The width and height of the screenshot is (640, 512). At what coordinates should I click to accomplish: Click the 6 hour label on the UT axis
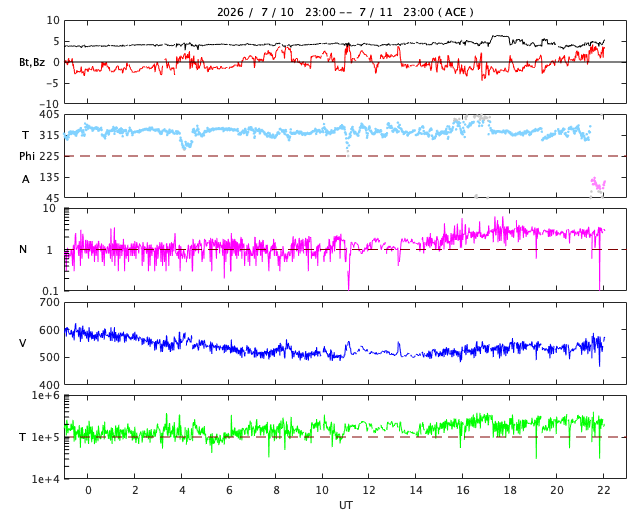click(x=229, y=490)
